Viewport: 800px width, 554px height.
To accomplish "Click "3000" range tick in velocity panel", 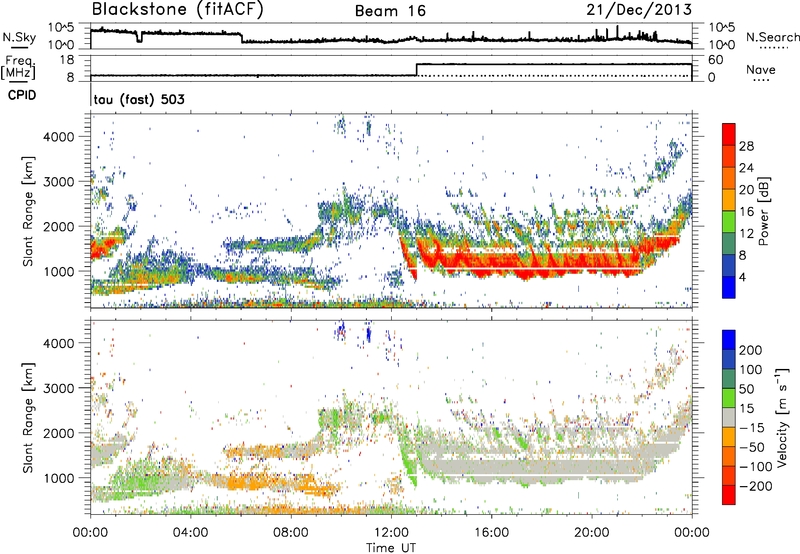I will 58,388.
